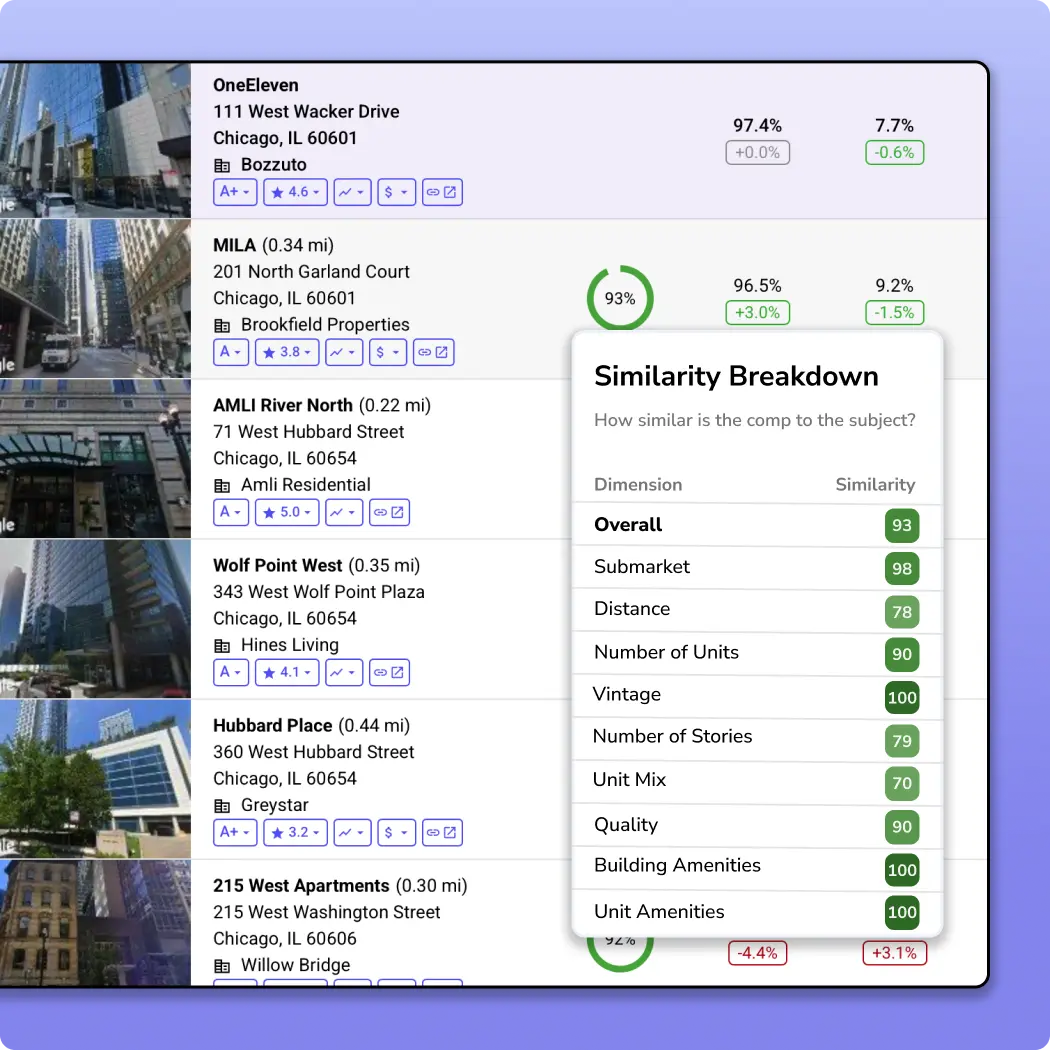Open the A grade dropdown for AMLI River North
Image resolution: width=1050 pixels, height=1050 pixels.
point(231,512)
